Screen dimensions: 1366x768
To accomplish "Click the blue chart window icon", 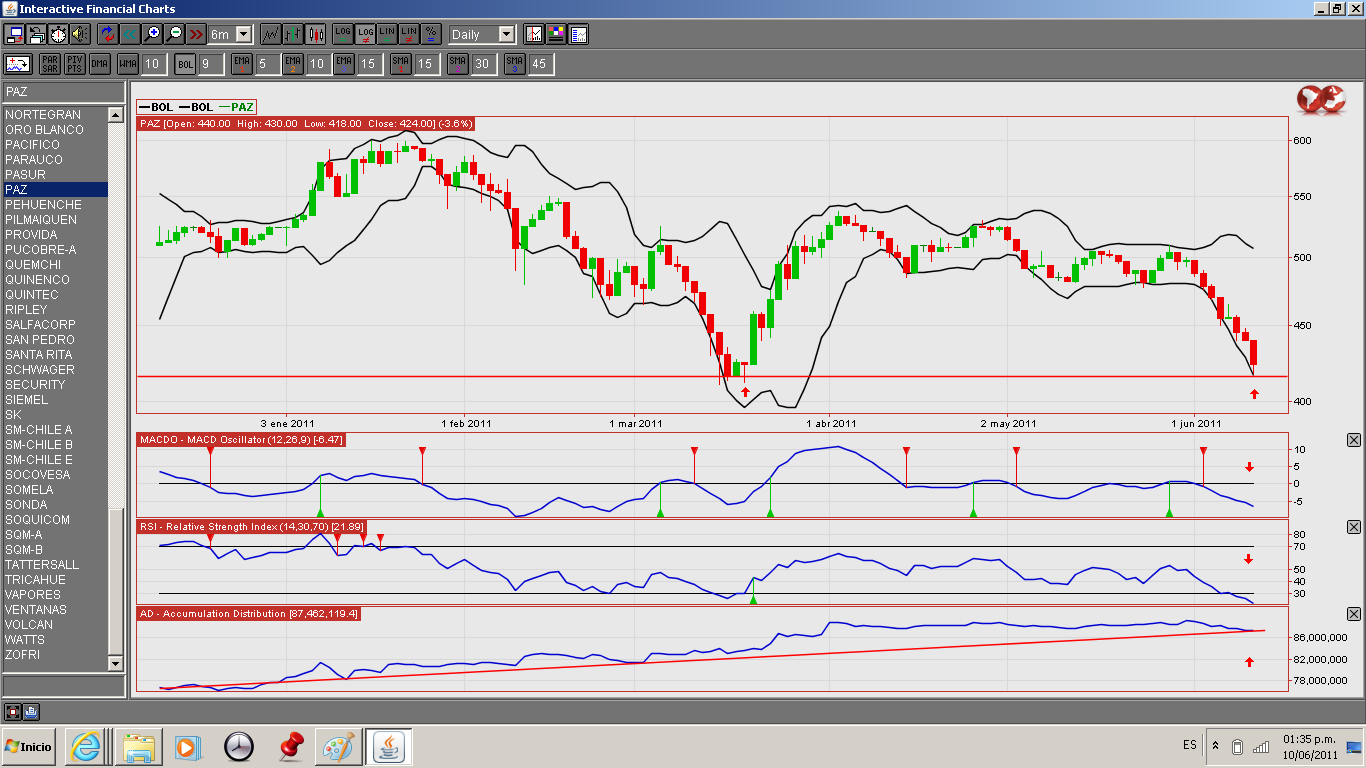I will pyautogui.click(x=578, y=34).
